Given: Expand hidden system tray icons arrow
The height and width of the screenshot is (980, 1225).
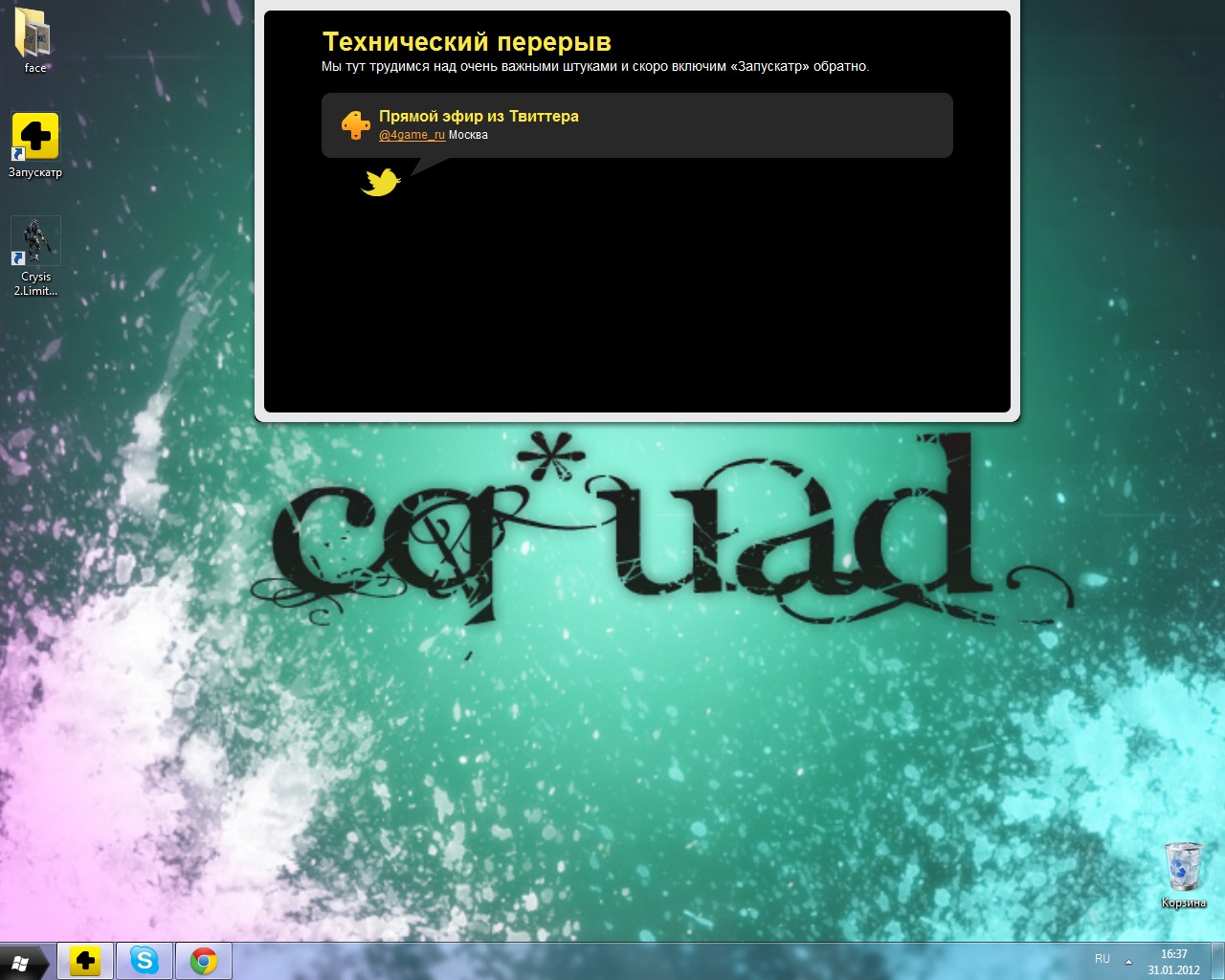Looking at the screenshot, I should tap(1128, 961).
